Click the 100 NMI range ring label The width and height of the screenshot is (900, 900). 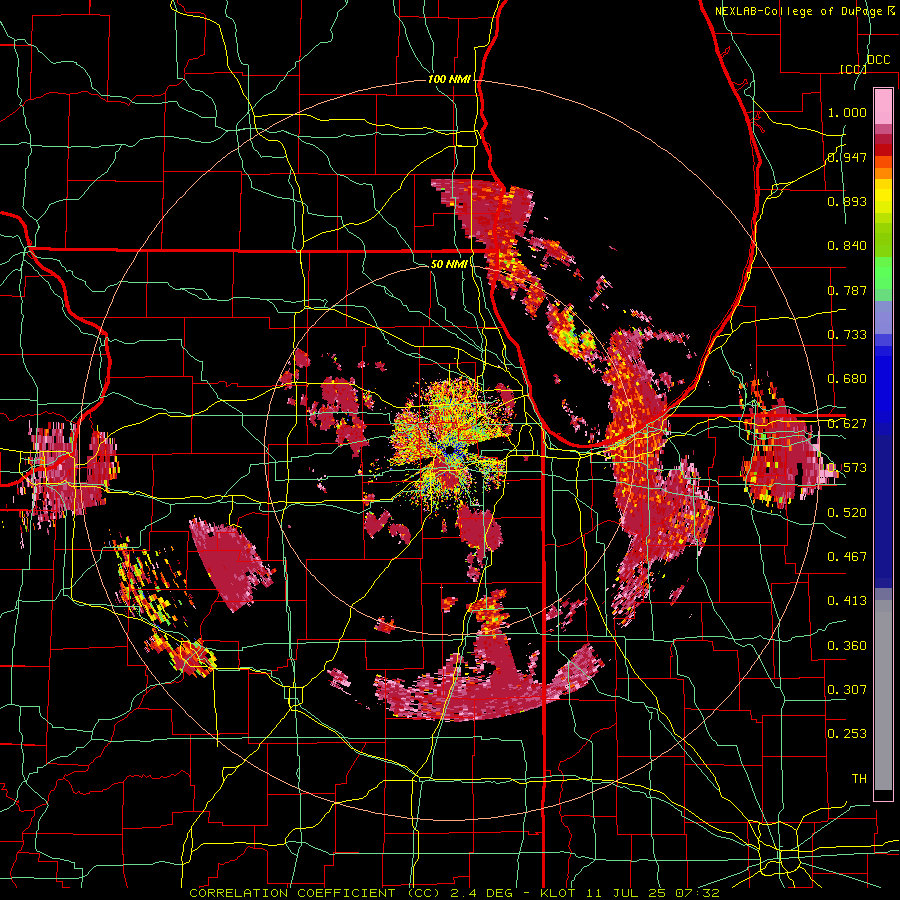coord(449,79)
